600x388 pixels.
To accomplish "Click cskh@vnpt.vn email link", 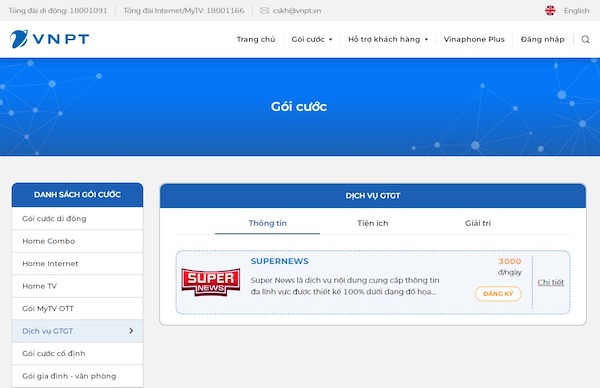I will tap(297, 11).
